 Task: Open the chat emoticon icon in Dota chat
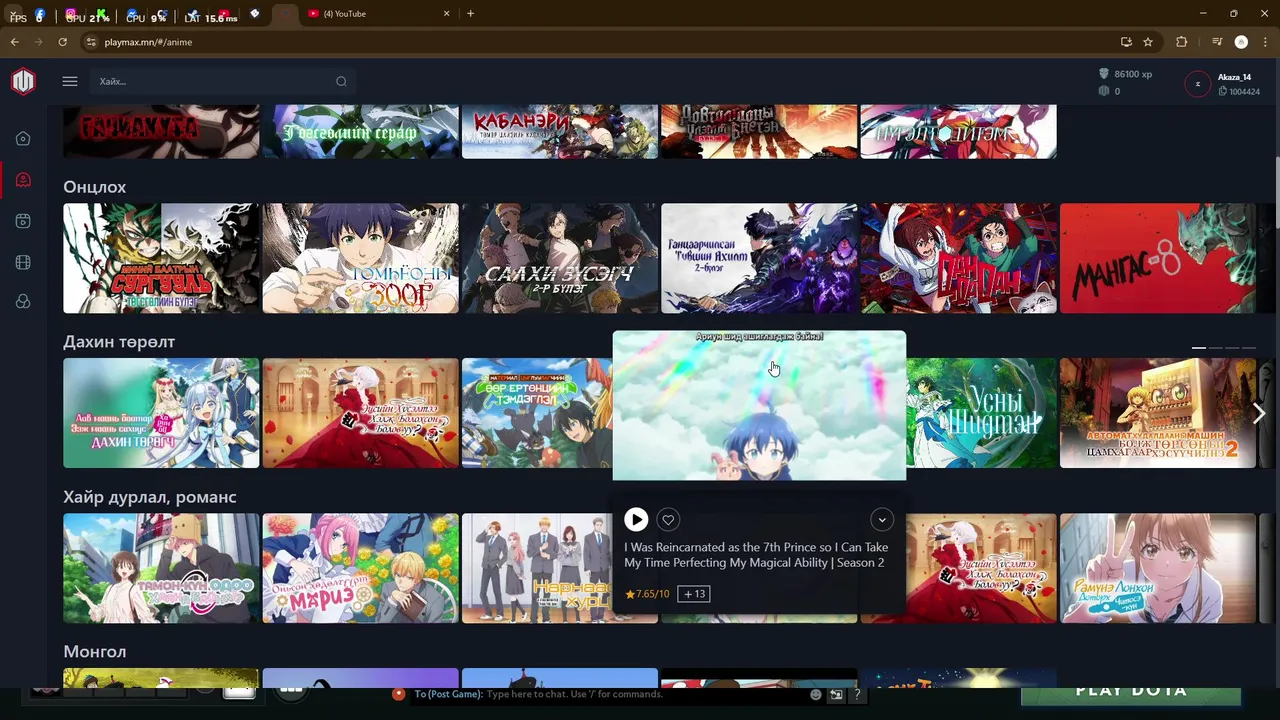click(x=816, y=694)
